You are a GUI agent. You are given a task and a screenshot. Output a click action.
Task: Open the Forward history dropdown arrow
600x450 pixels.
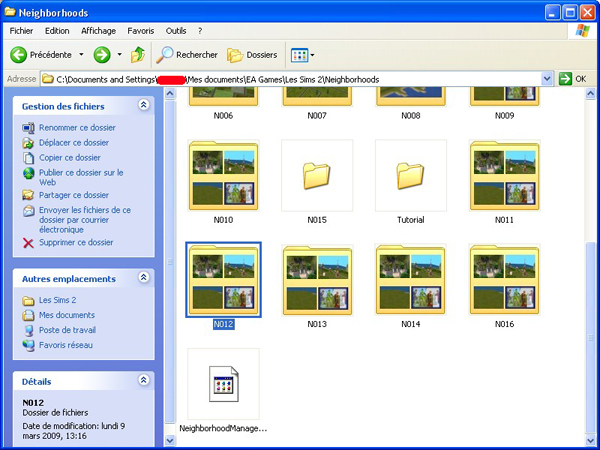point(119,55)
